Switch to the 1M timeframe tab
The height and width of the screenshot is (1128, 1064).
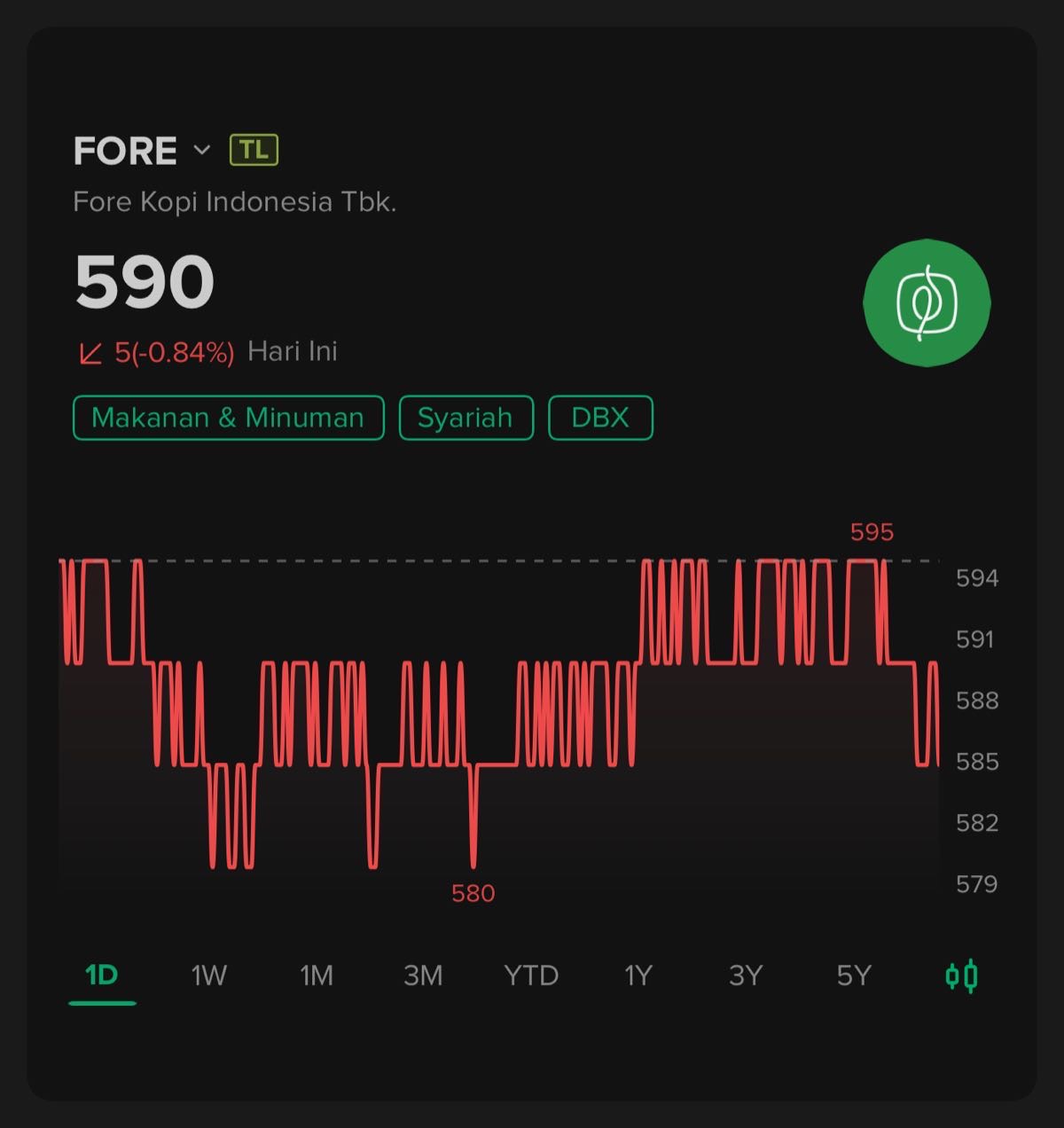(x=317, y=975)
